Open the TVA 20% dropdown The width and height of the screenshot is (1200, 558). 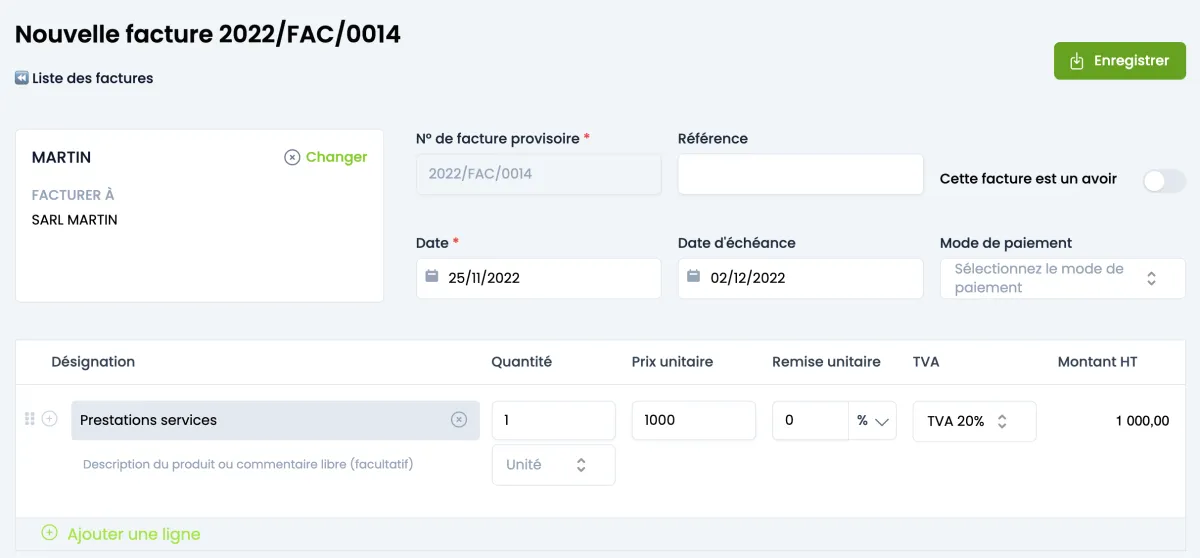(x=974, y=421)
